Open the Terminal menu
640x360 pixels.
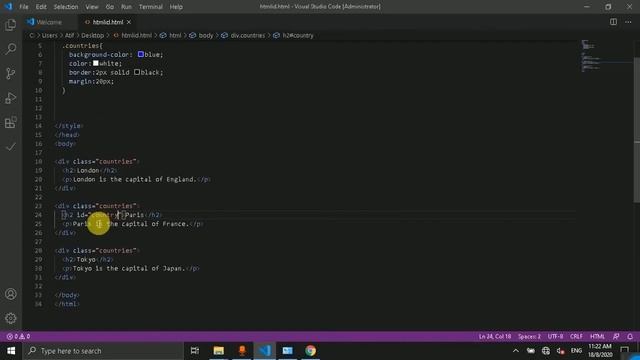(150, 7)
